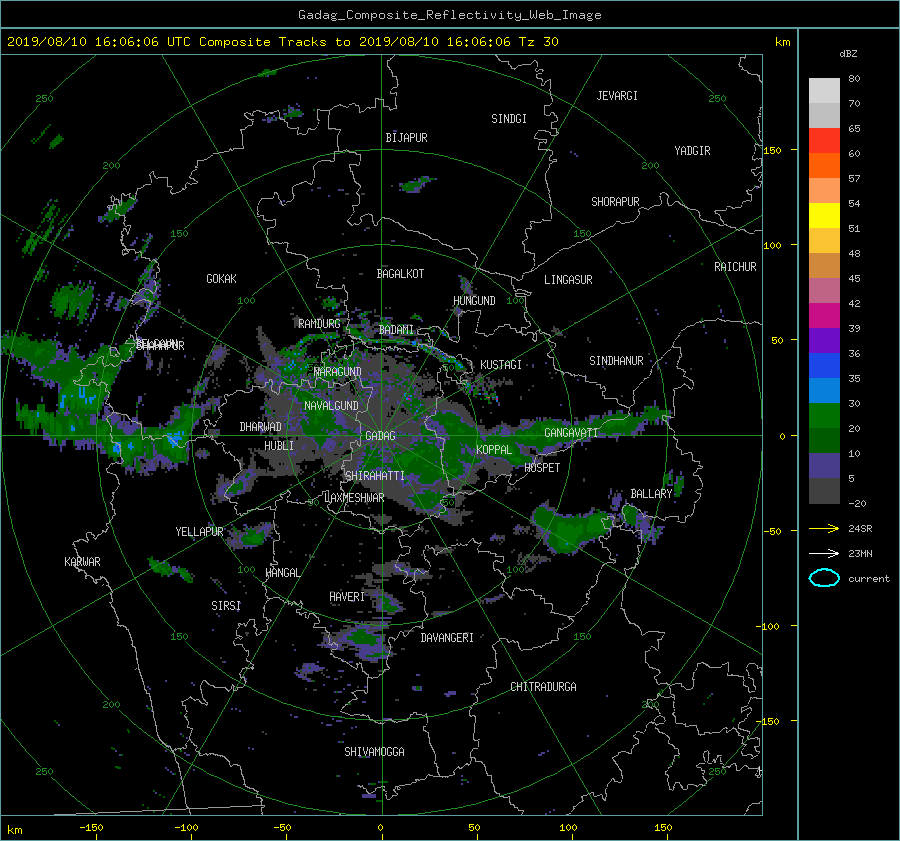Click the BALLARY city label
The image size is (900, 841).
651,494
